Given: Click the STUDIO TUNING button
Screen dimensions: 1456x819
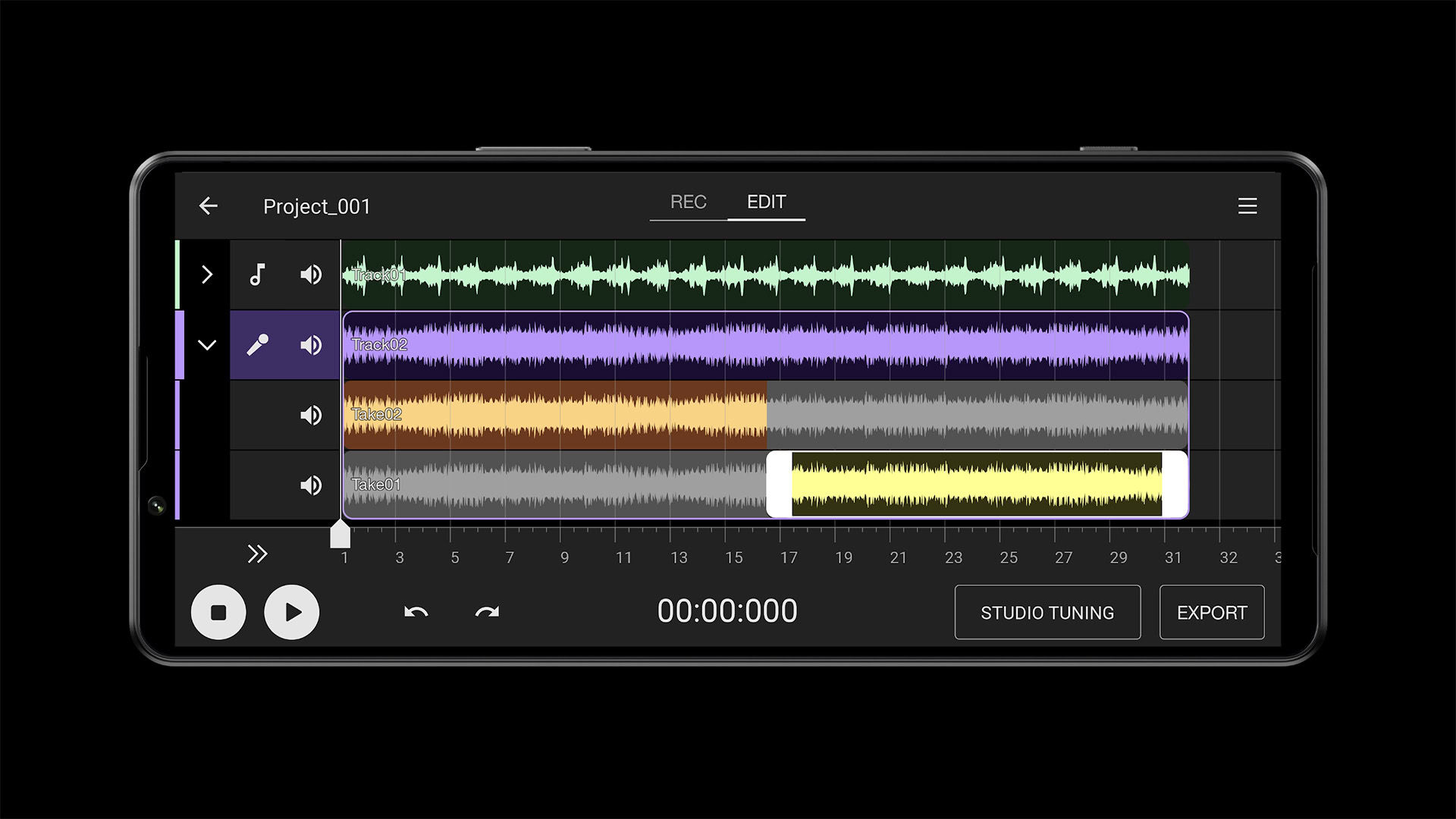Looking at the screenshot, I should point(1047,611).
